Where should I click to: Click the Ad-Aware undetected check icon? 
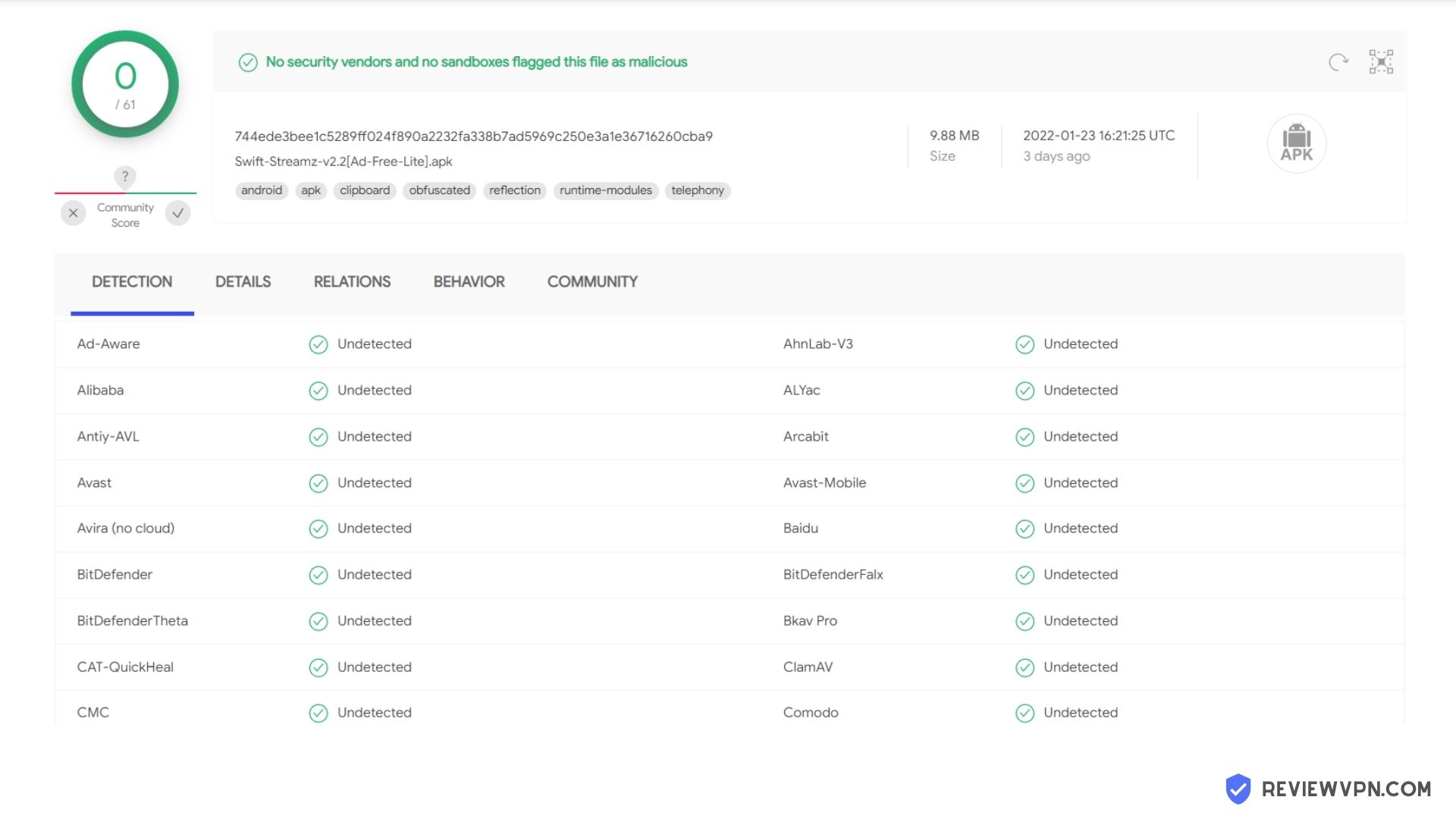click(318, 345)
